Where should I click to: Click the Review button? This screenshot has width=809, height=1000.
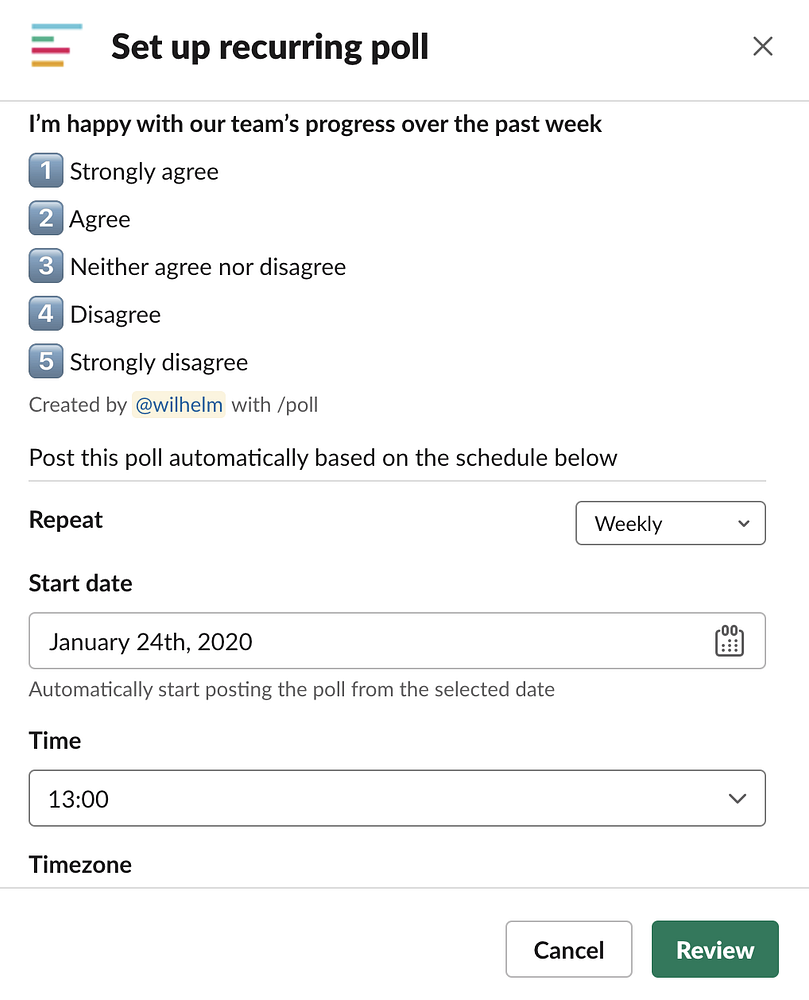(715, 949)
